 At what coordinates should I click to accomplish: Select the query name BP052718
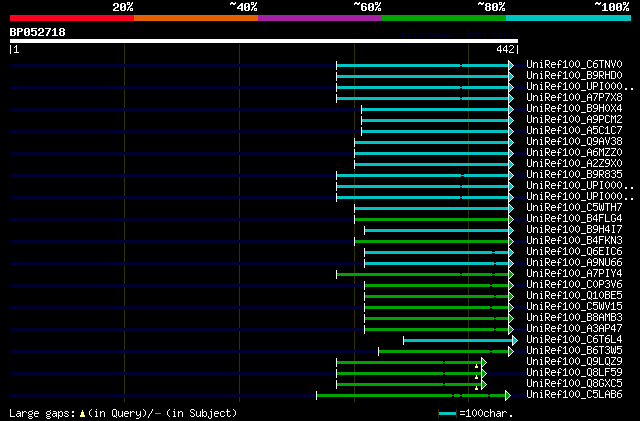click(38, 32)
